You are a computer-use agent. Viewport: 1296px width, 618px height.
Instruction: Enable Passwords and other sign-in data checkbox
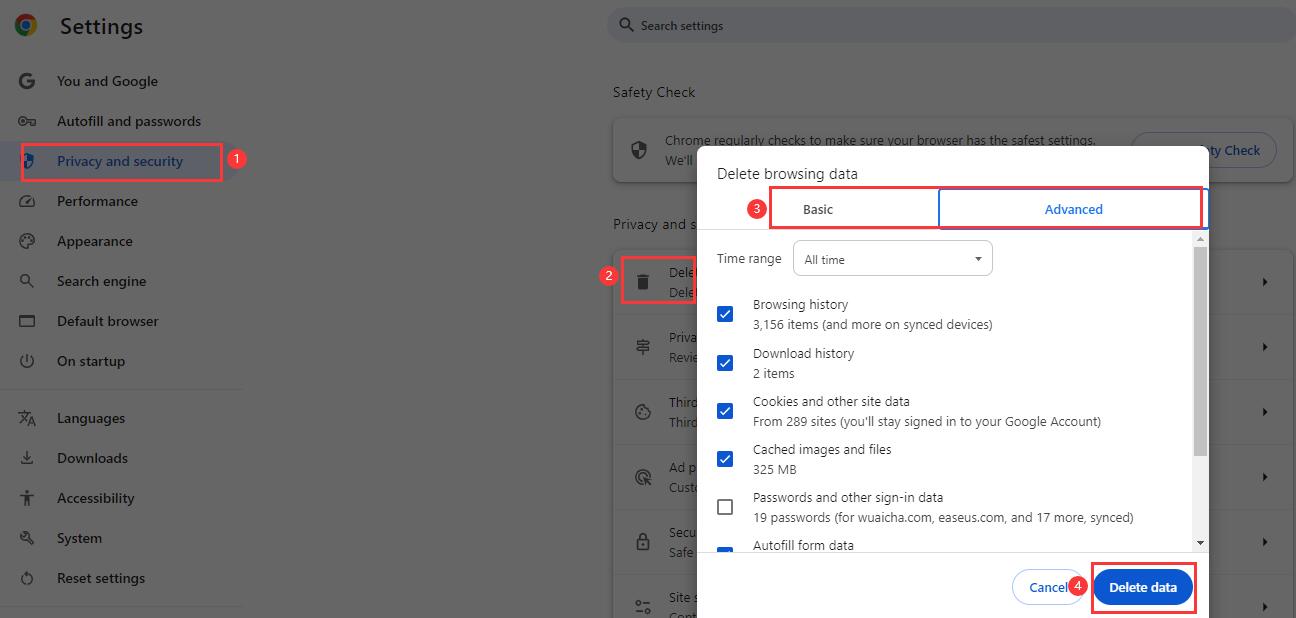[725, 507]
